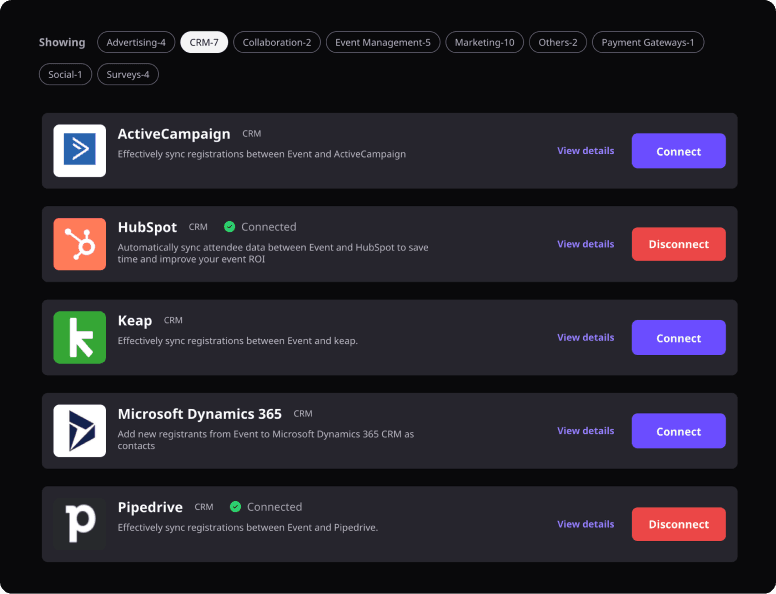The width and height of the screenshot is (776, 594).
Task: Filter by Advertising-4 category
Action: [x=136, y=42]
